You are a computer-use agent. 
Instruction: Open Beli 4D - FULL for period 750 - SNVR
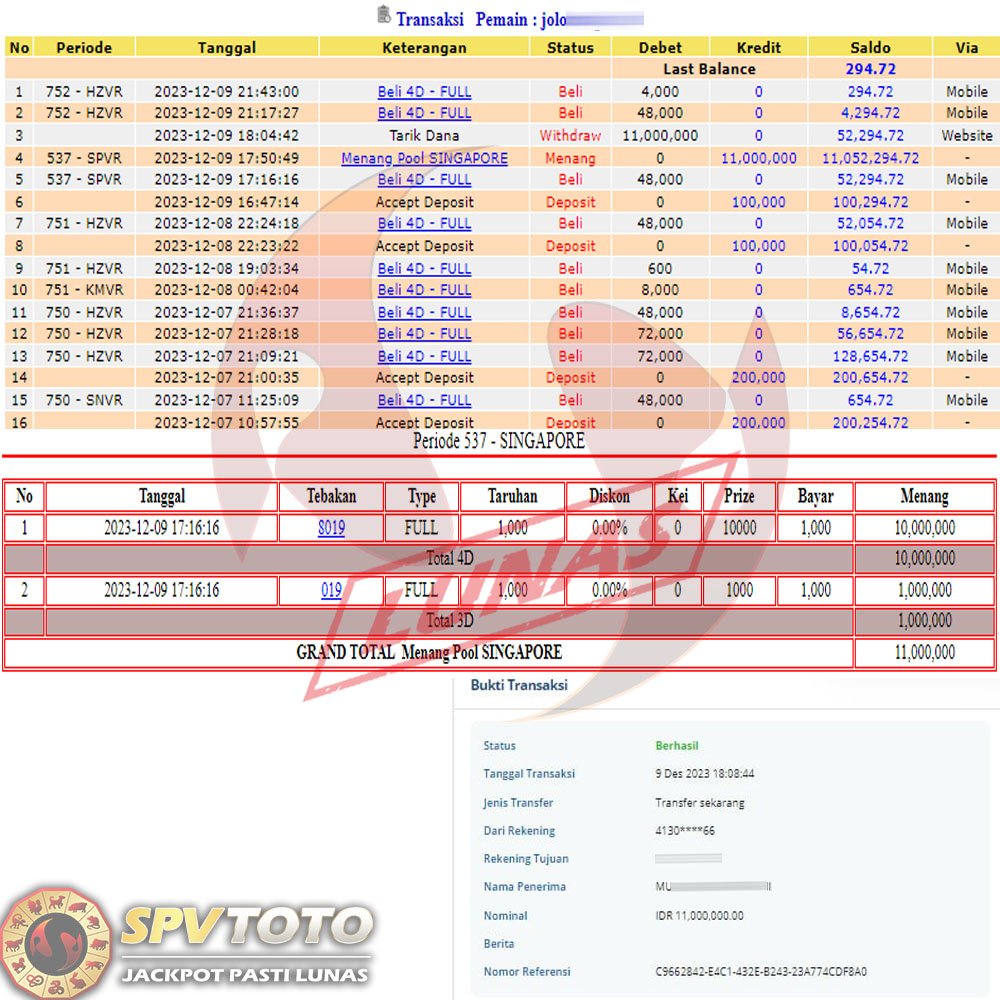click(x=424, y=400)
